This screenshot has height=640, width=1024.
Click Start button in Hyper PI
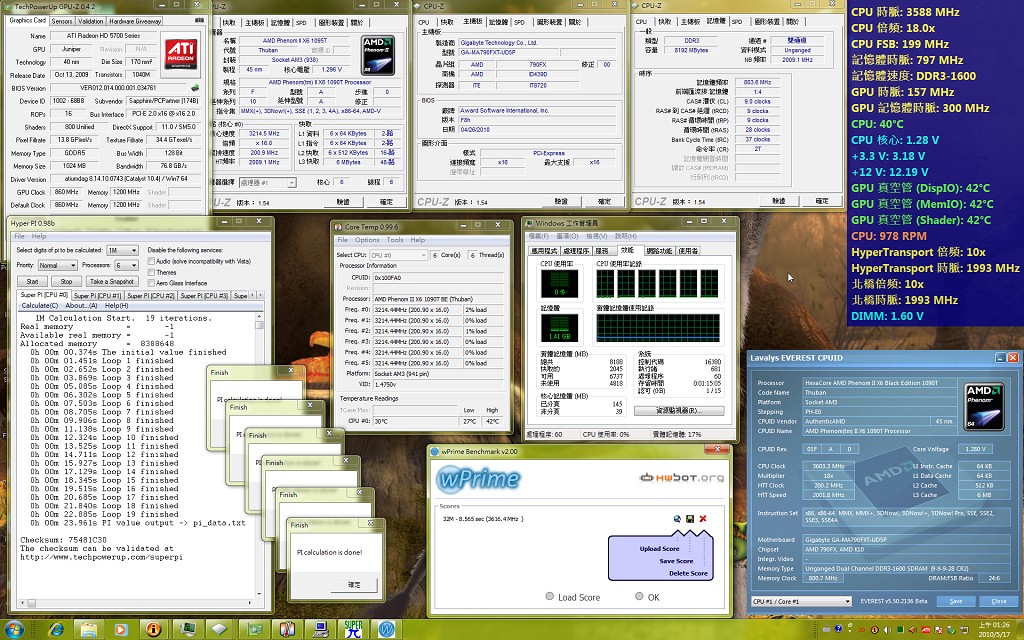[x=33, y=281]
